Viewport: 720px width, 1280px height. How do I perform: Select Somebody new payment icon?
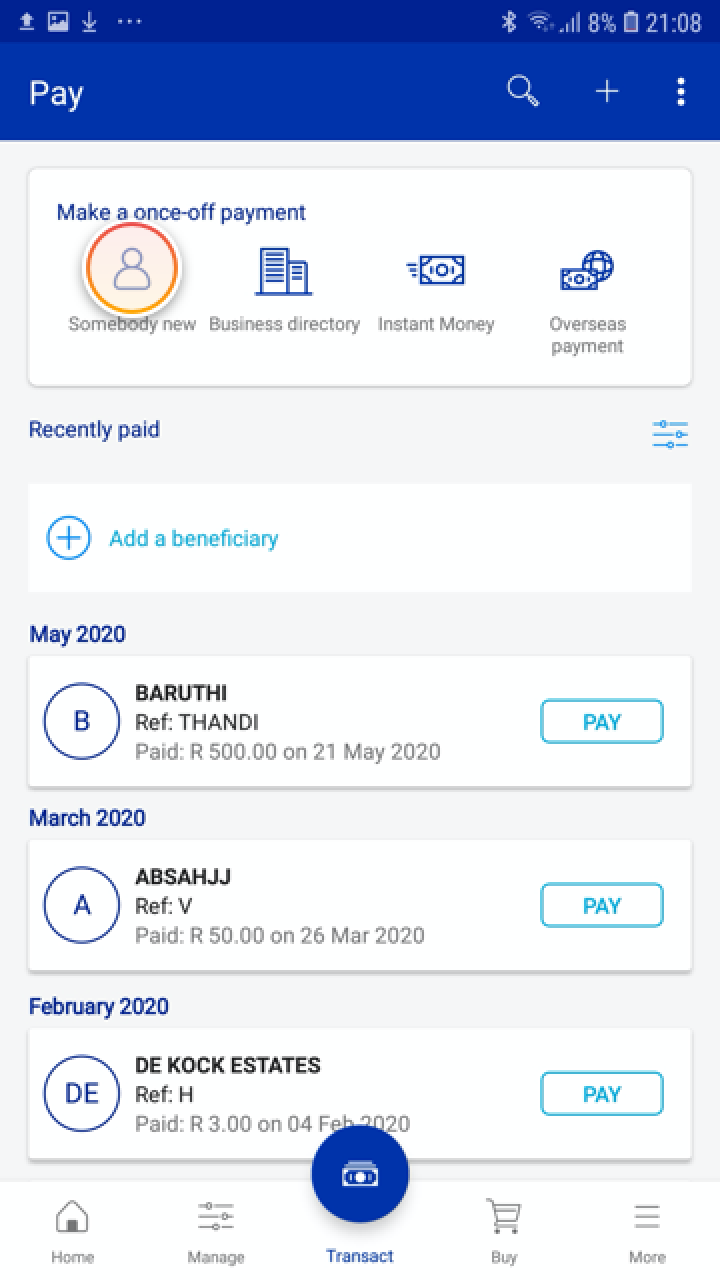(132, 268)
